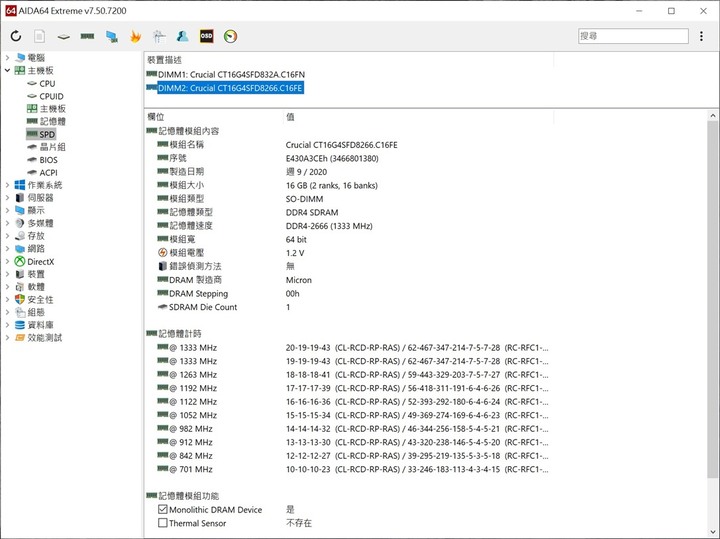This screenshot has width=720, height=539.
Task: Toggle the Thermal Sensor checkbox
Action: pos(163,523)
